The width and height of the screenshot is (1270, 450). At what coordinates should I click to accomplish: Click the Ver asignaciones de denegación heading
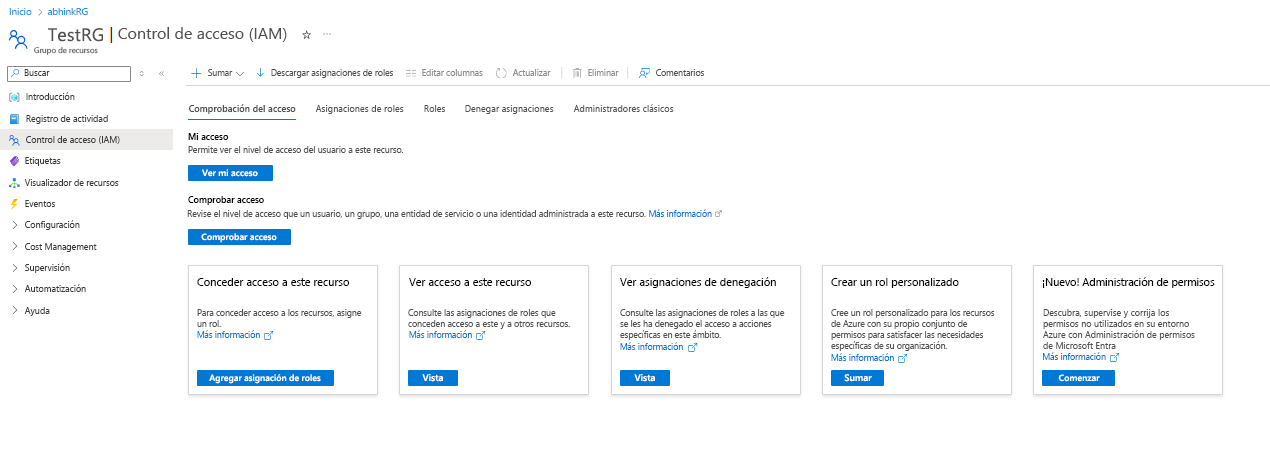698,283
